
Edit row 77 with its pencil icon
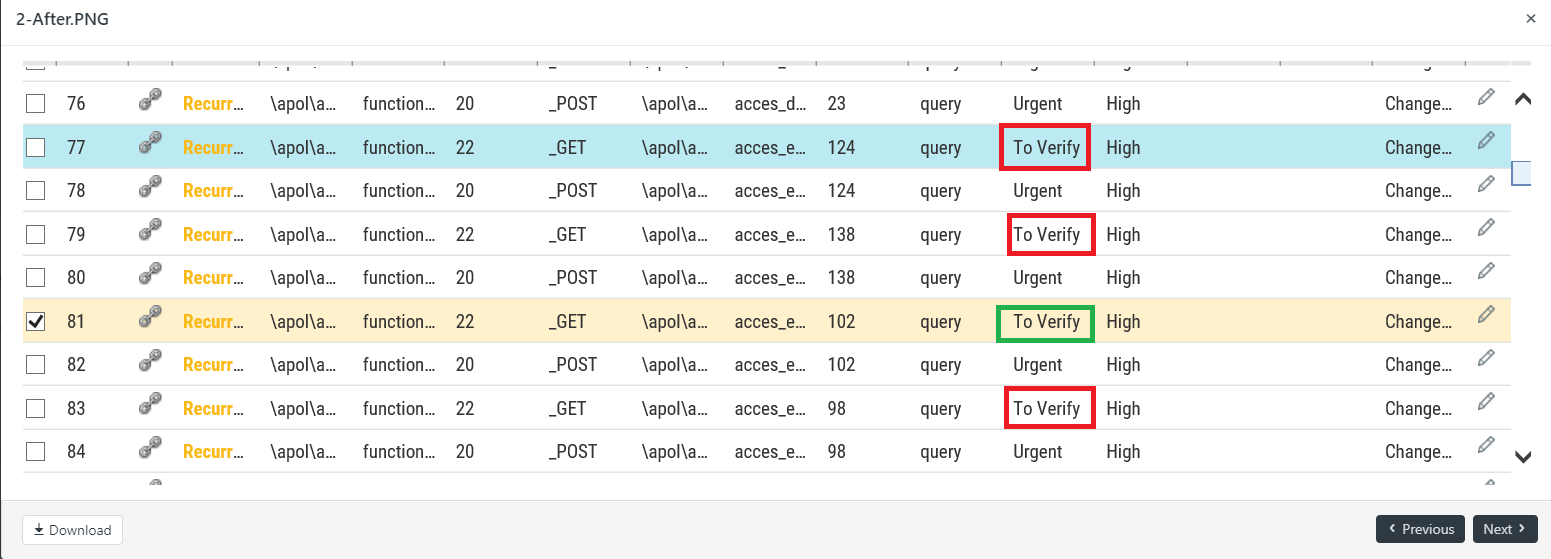click(x=1486, y=140)
